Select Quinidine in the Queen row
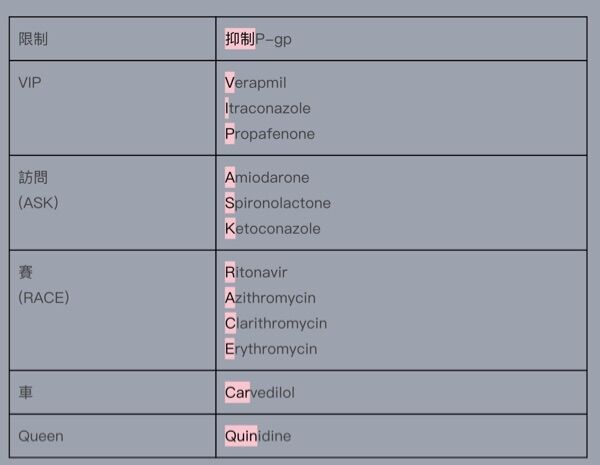 pos(258,436)
